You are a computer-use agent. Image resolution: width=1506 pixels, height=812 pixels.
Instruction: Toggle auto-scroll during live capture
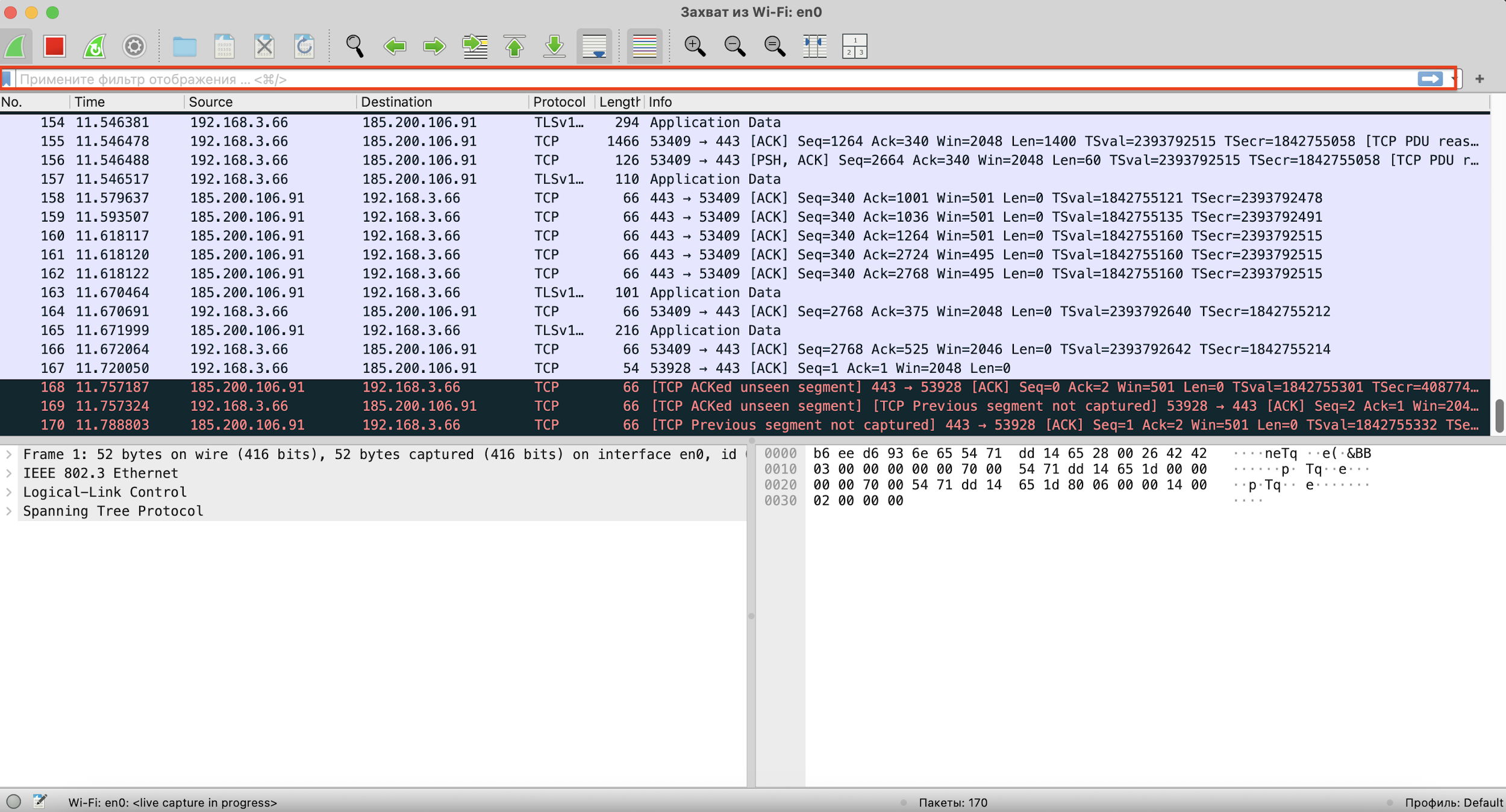tap(594, 46)
